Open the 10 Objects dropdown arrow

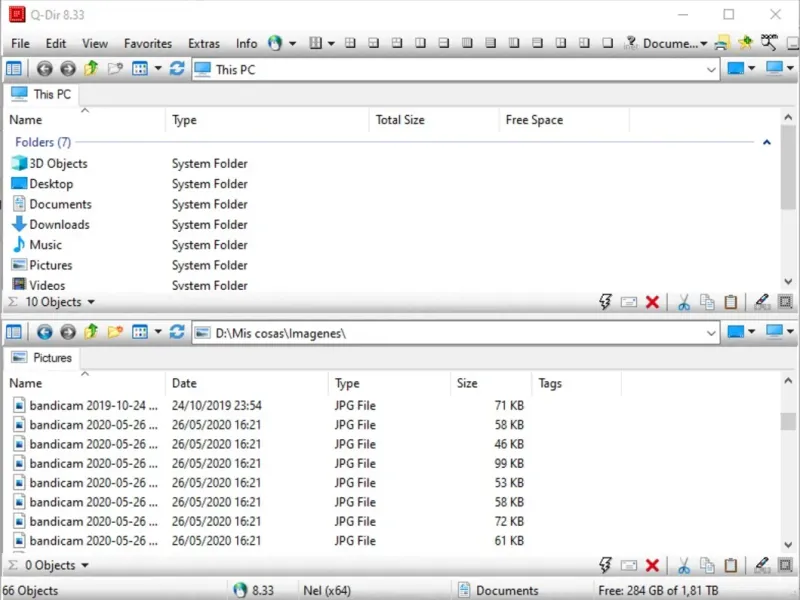pos(91,302)
